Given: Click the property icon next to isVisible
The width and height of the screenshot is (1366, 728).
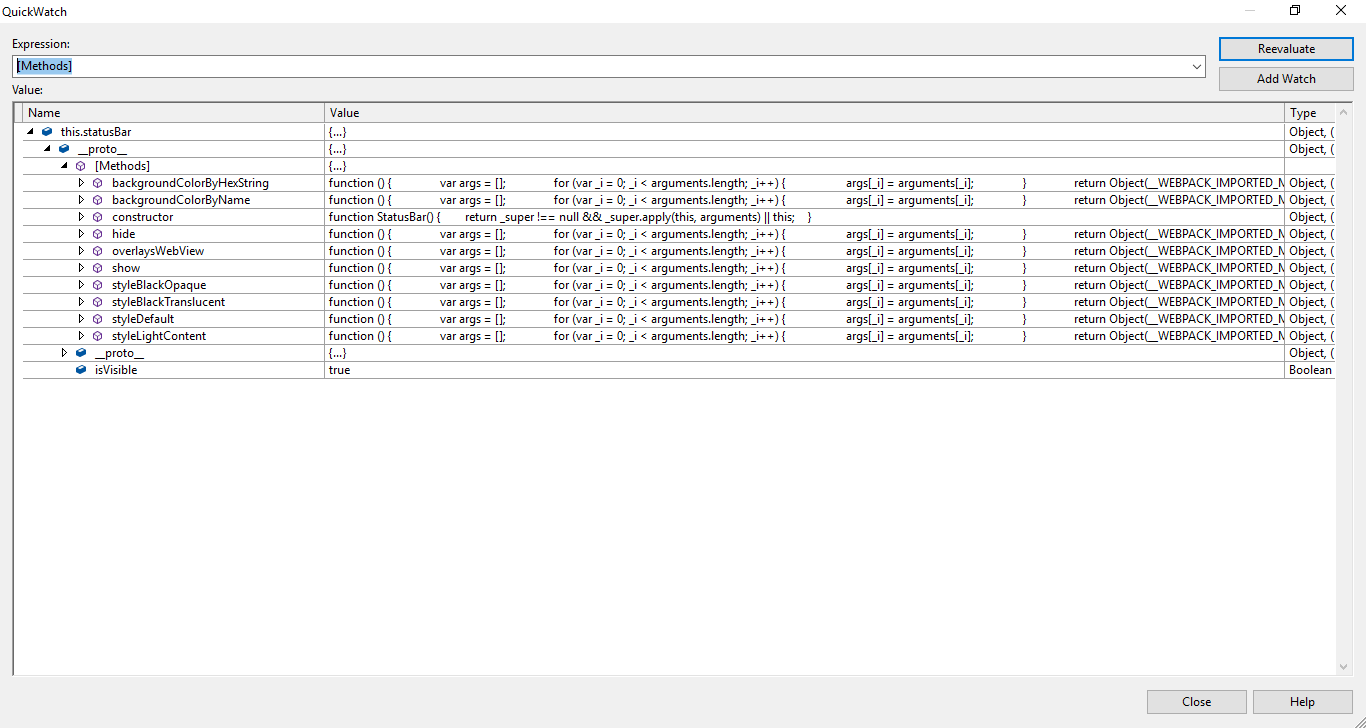Looking at the screenshot, I should [x=80, y=370].
